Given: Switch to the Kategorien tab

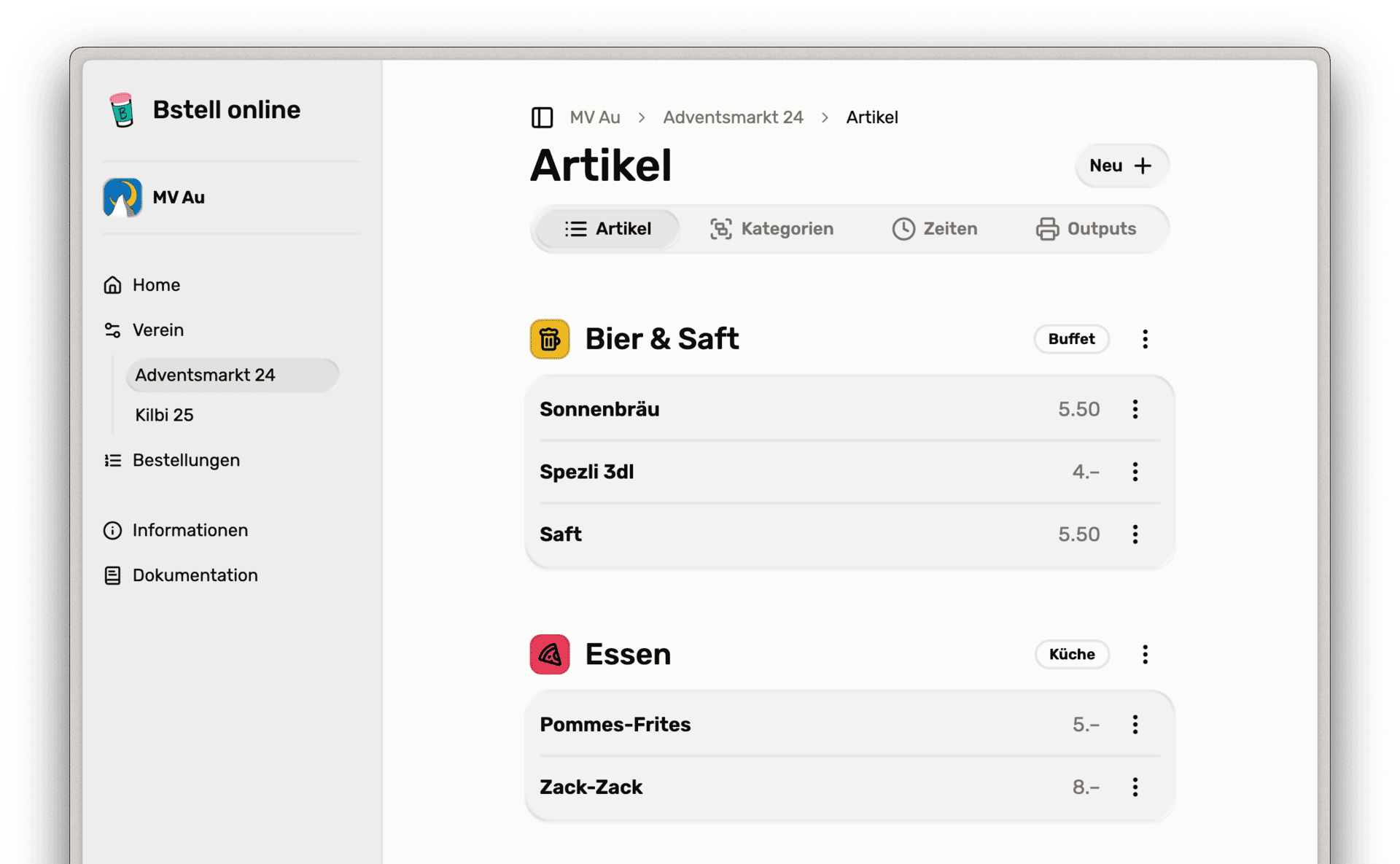Looking at the screenshot, I should point(771,228).
